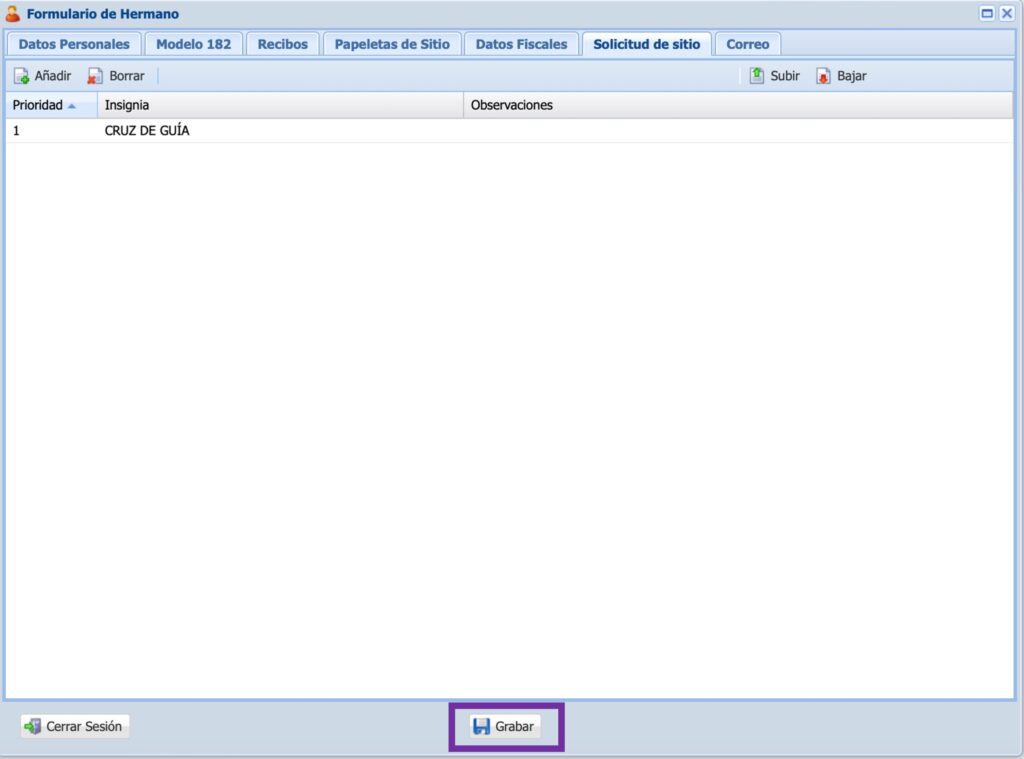Close the Formulario de Hermano window
1024x759 pixels.
[1007, 14]
